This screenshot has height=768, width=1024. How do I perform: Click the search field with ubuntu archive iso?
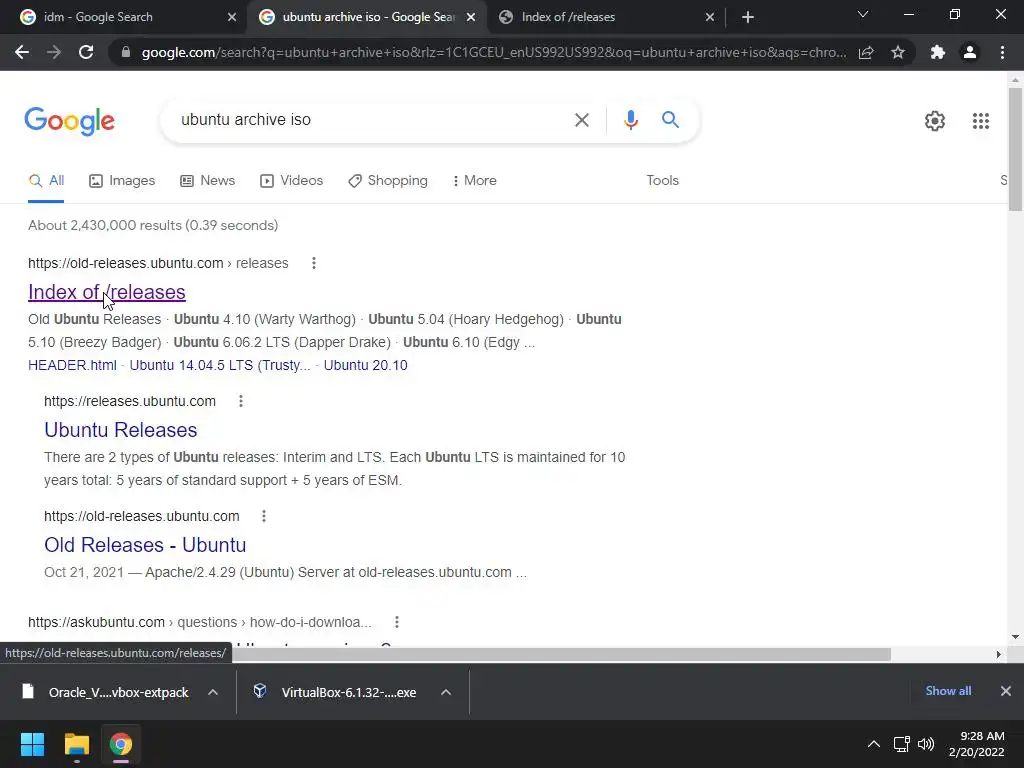click(x=366, y=120)
